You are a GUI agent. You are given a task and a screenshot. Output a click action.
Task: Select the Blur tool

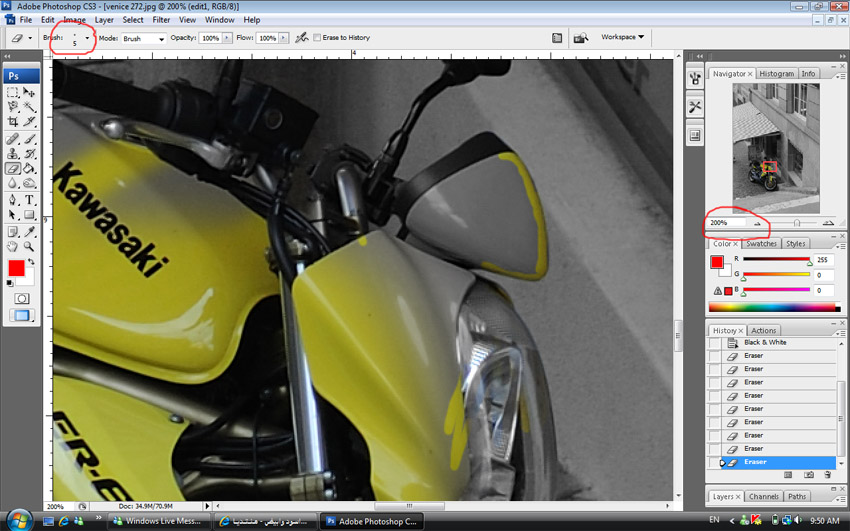(x=13, y=183)
